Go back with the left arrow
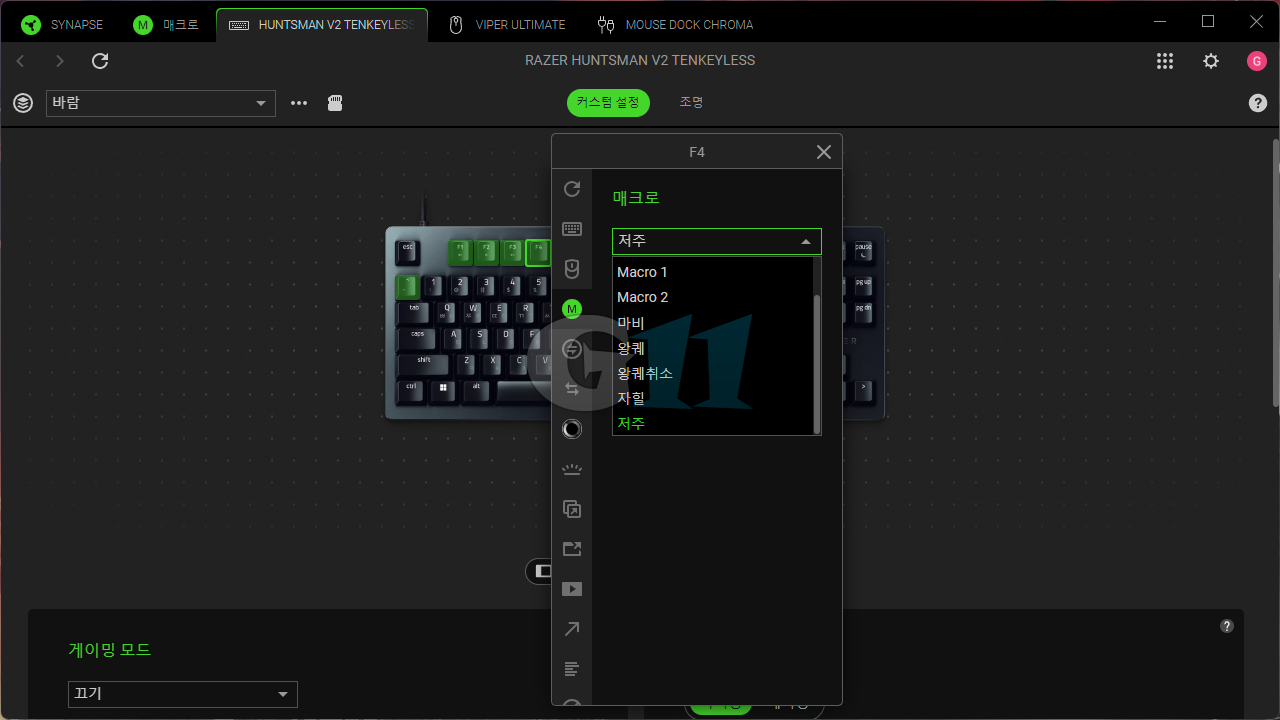 [20, 61]
